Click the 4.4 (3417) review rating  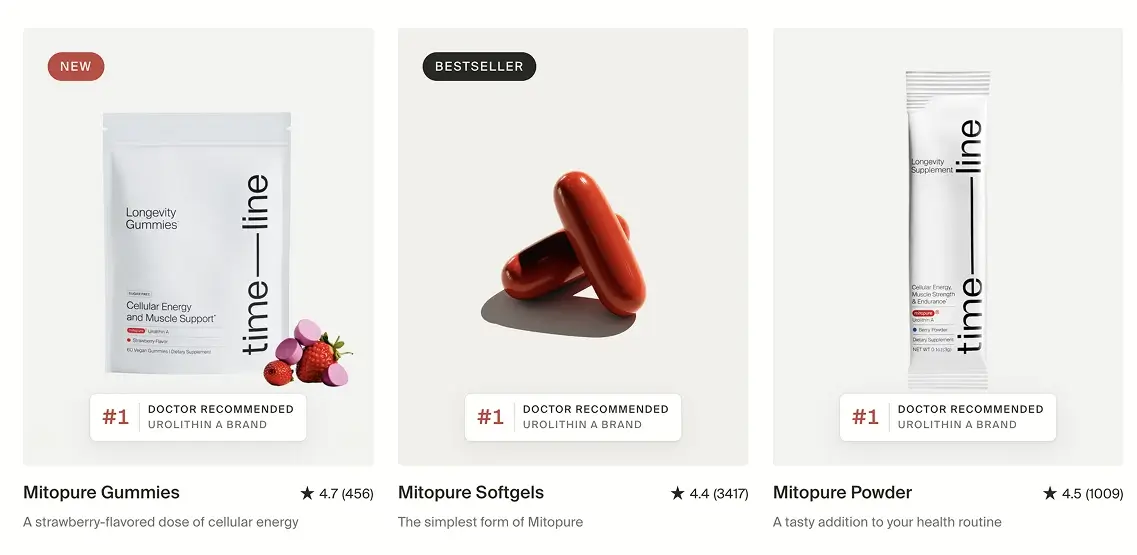click(718, 493)
